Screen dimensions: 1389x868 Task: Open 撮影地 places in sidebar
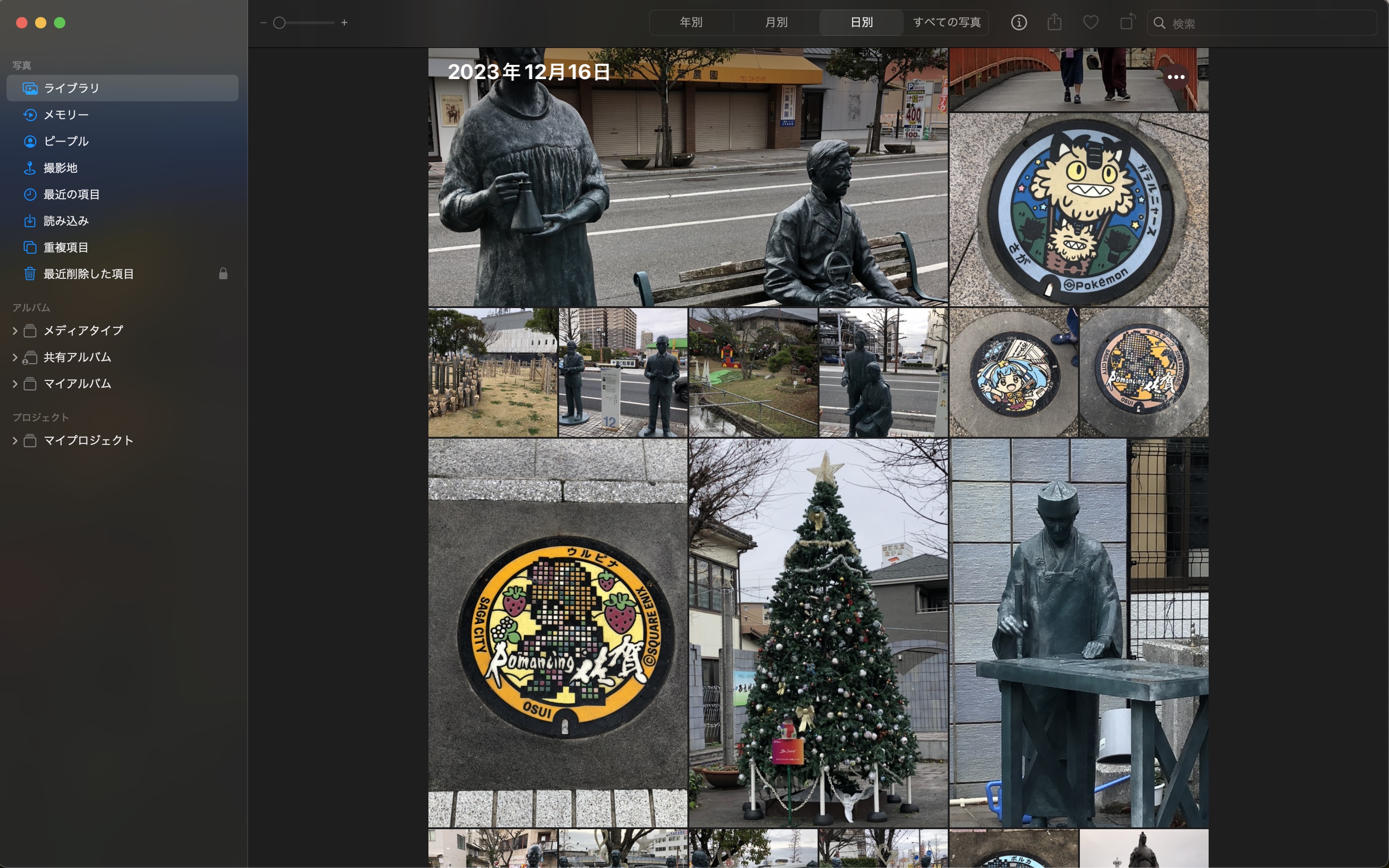tap(60, 168)
